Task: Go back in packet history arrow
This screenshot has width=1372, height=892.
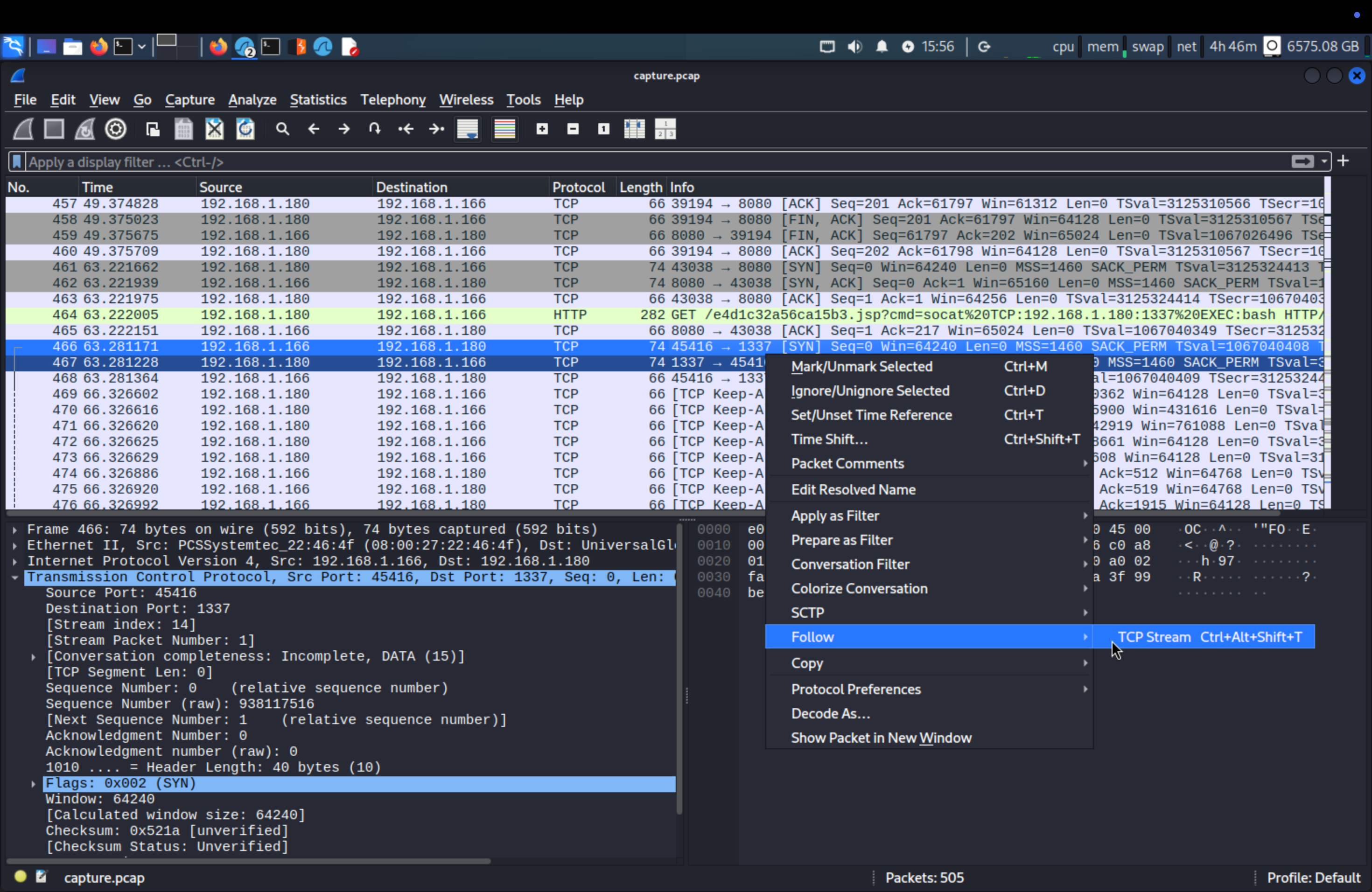Action: coord(314,128)
